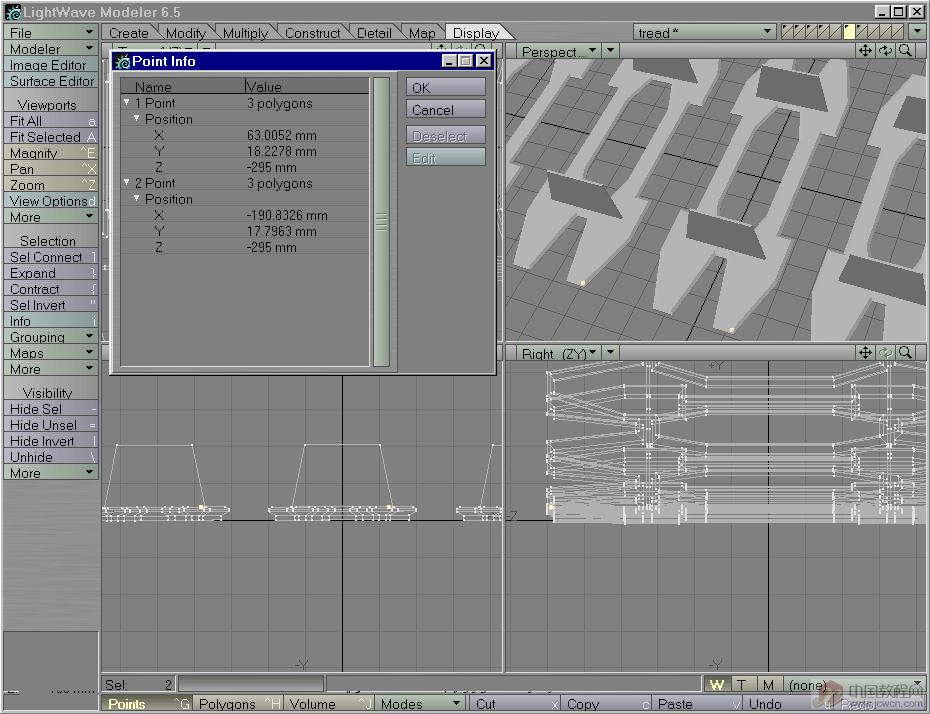Click OK in Point Info dialog
The image size is (930, 714).
[x=446, y=87]
